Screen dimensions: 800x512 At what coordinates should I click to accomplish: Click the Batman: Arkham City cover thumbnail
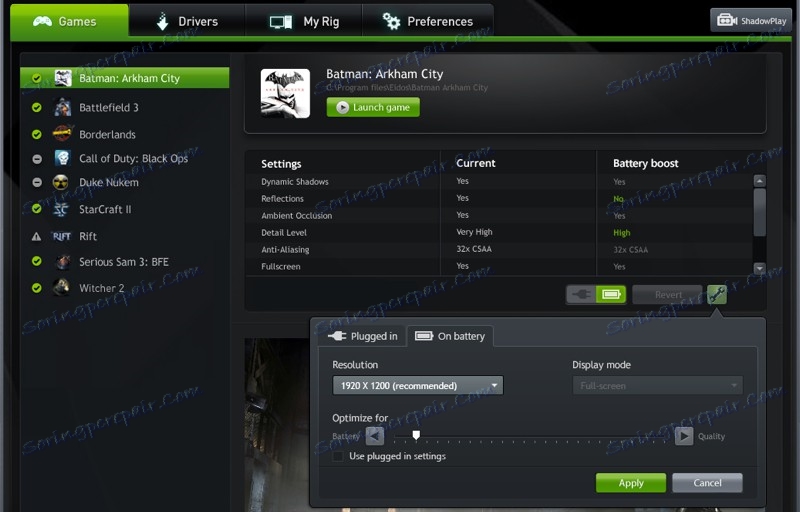(285, 94)
